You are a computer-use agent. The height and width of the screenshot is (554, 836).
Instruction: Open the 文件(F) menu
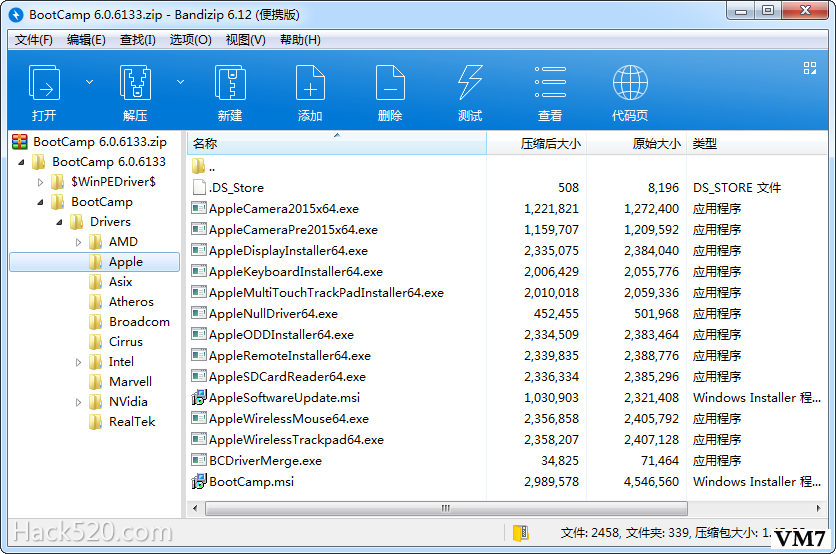pos(34,40)
